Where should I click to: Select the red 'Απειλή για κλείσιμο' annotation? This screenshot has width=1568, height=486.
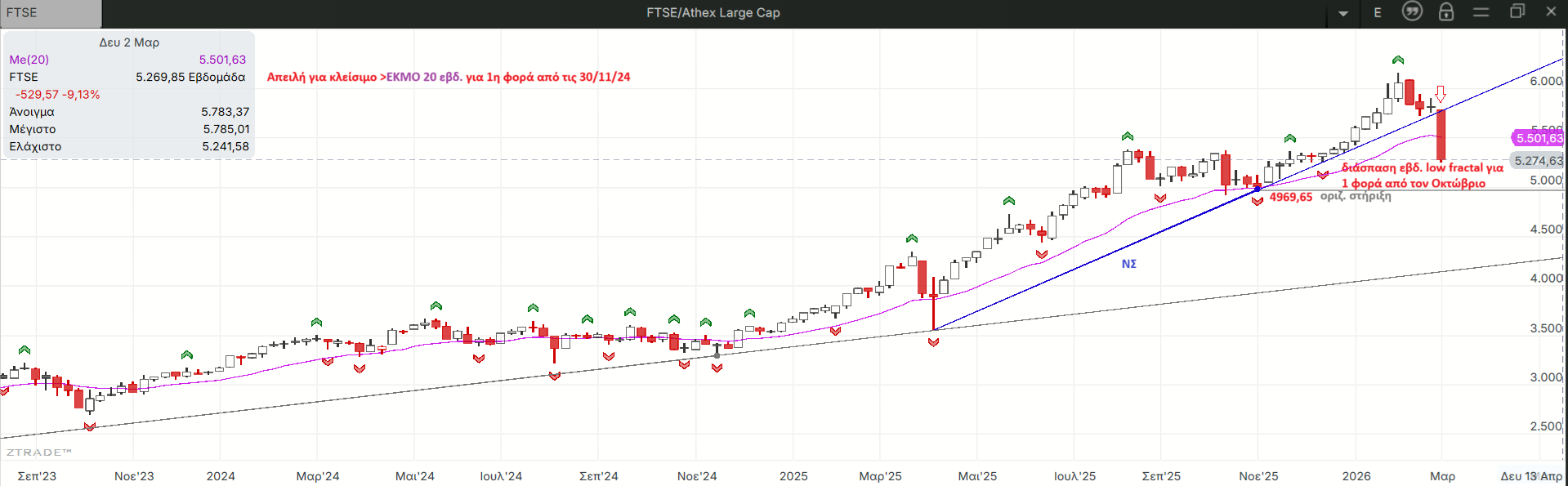(449, 77)
